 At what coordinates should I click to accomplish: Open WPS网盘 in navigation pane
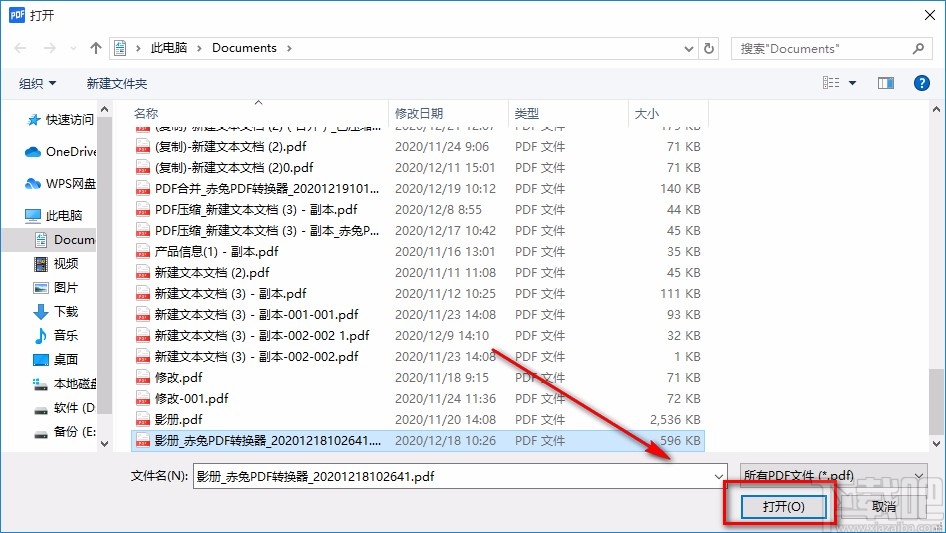60,183
